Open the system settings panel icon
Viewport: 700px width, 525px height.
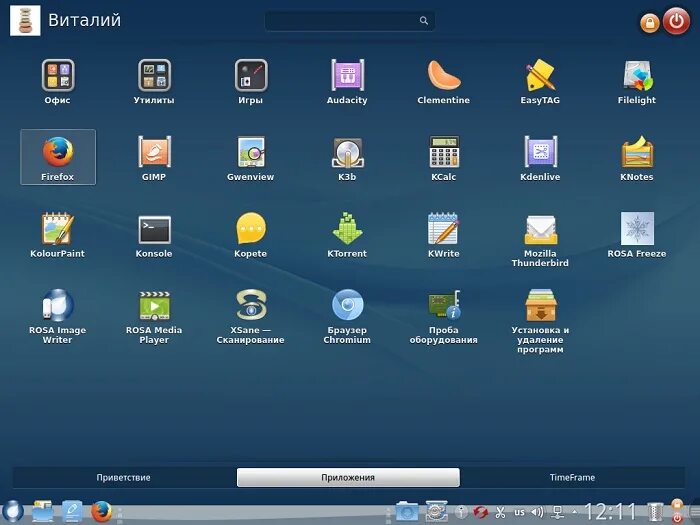tap(436, 512)
